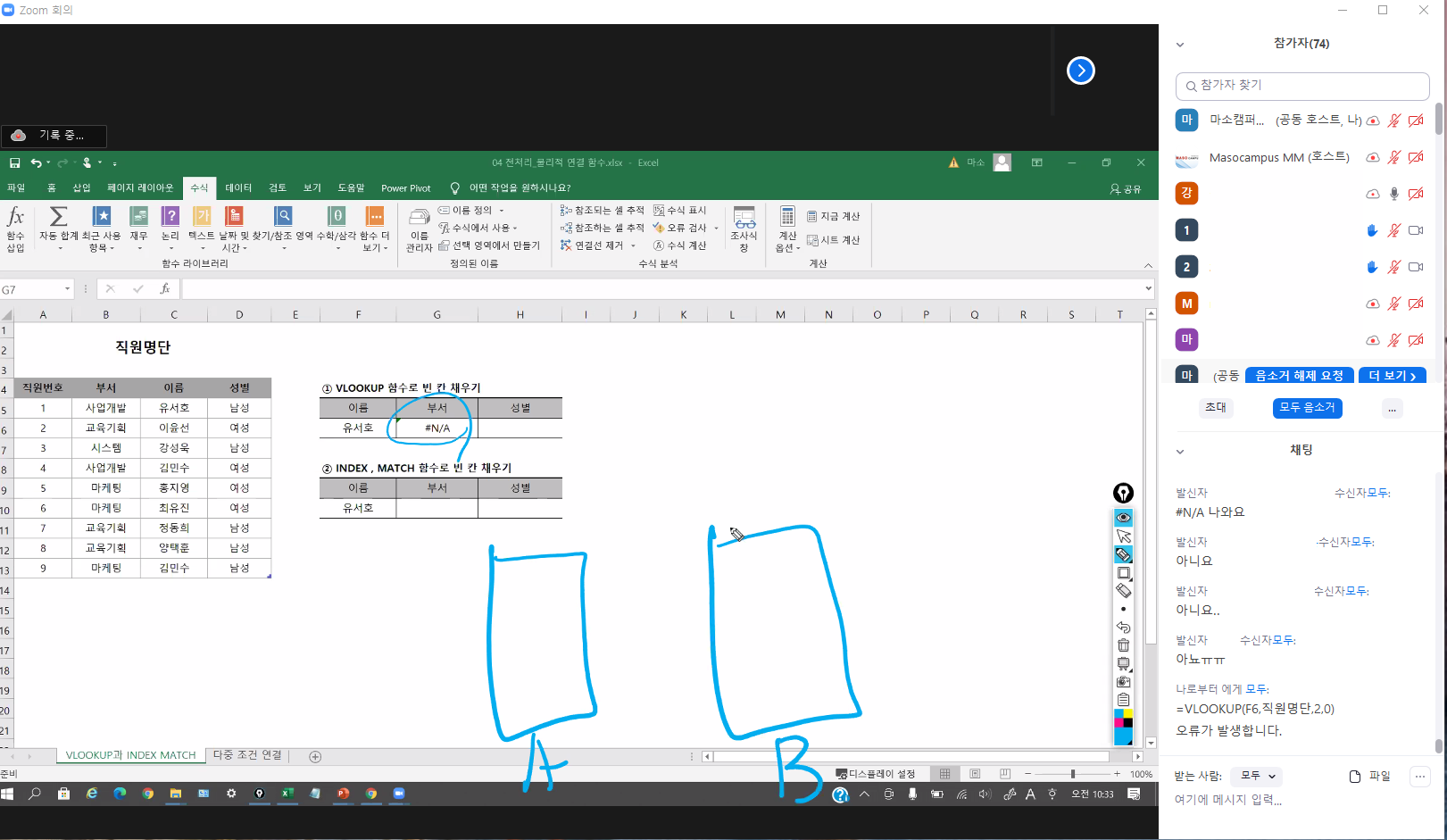Click the 초대 invite button

pyautogui.click(x=1216, y=408)
